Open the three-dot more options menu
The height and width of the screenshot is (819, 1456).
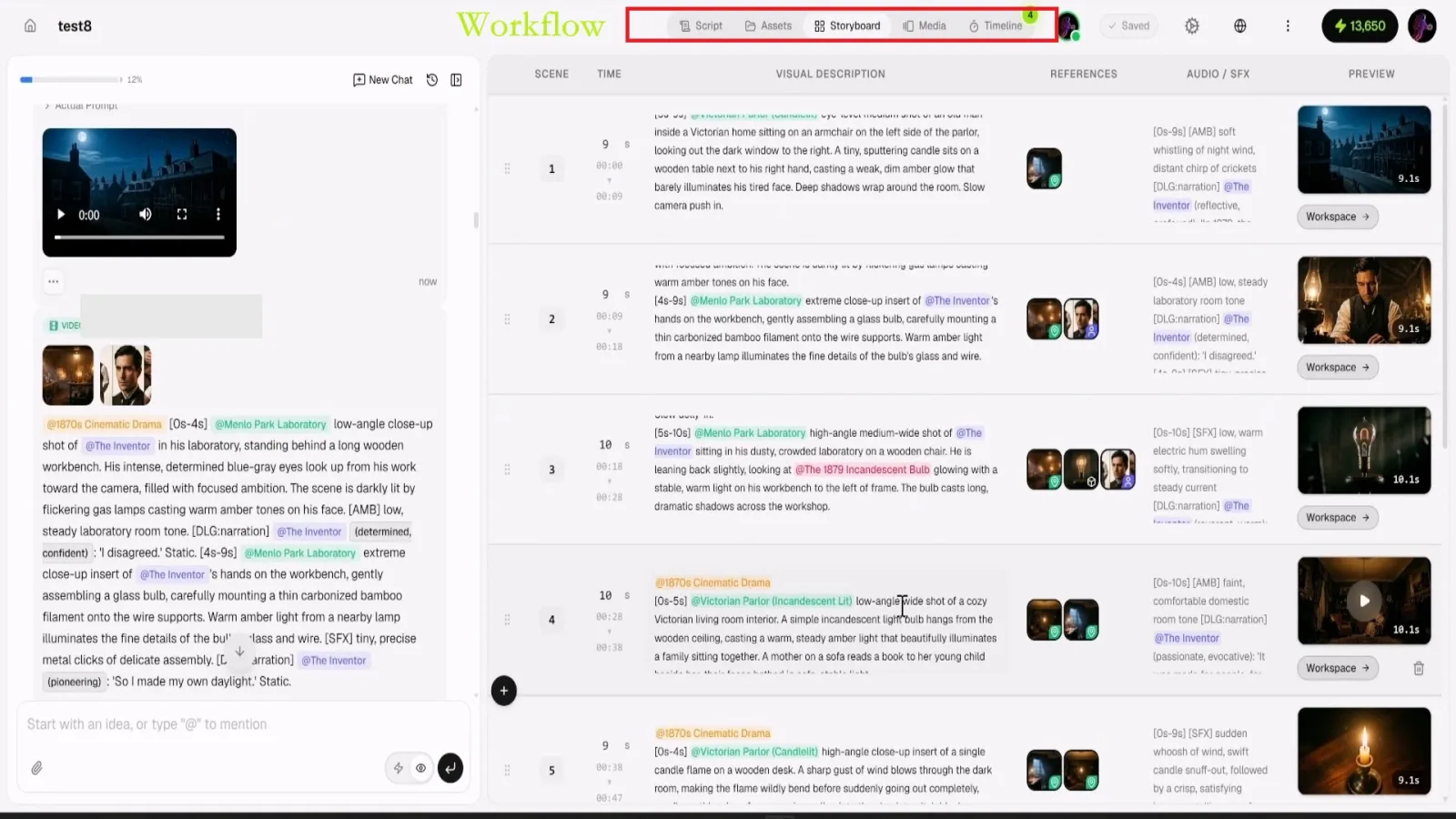[x=1288, y=25]
